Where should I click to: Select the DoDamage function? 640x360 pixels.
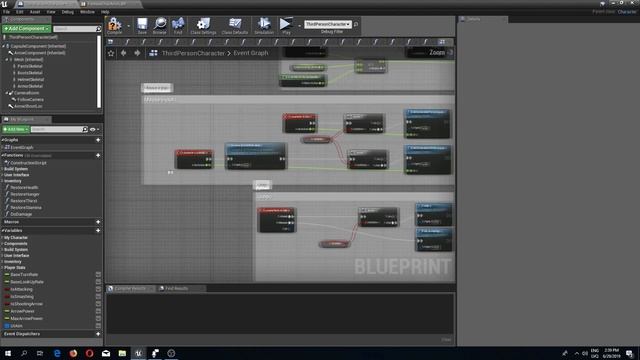pyautogui.click(x=21, y=214)
